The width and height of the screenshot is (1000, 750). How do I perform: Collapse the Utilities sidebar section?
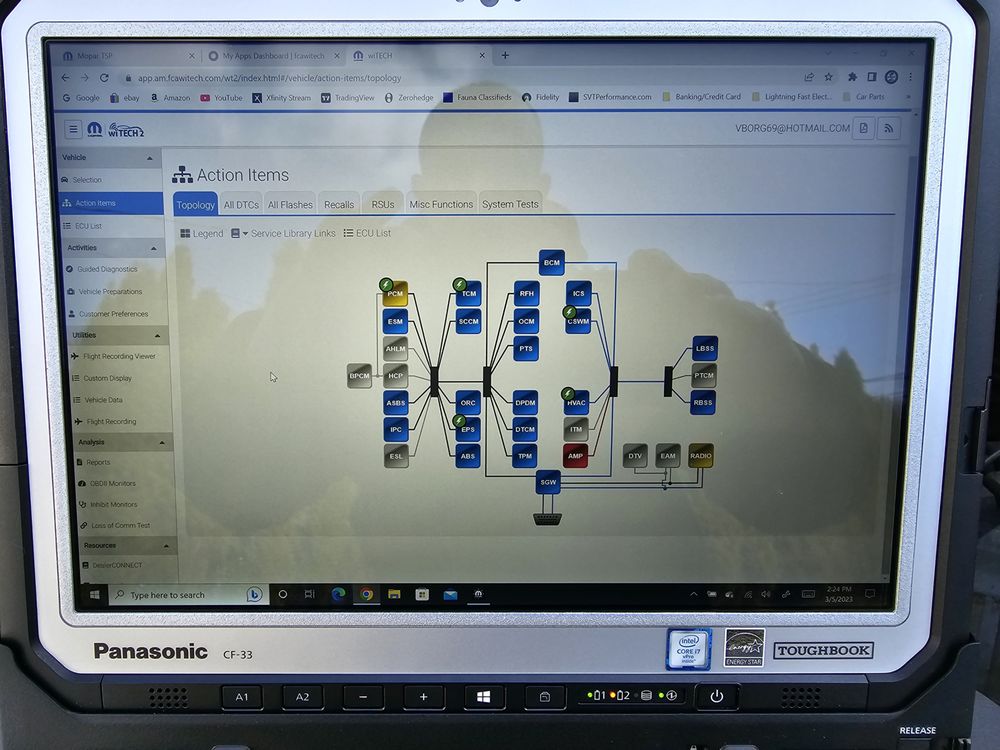pyautogui.click(x=156, y=336)
